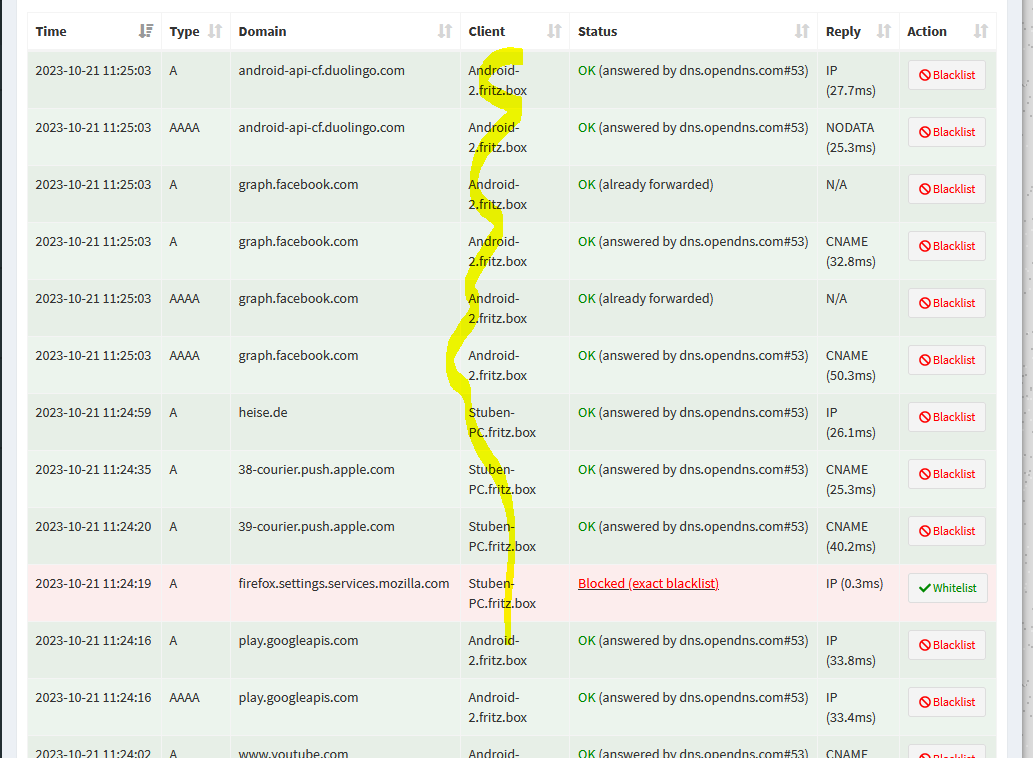
Task: Sort by Client column sort icon
Action: (x=555, y=31)
